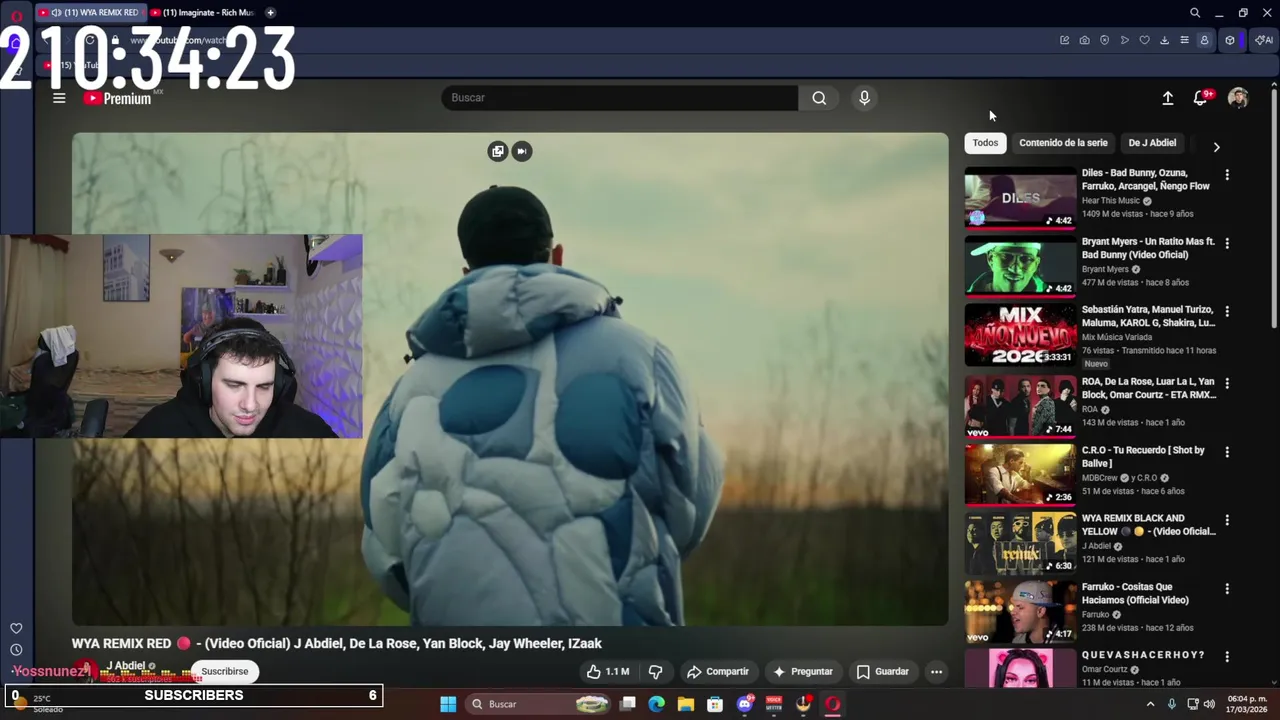Select the Todos filter chip
This screenshot has width=1280, height=720.
pos(985,143)
